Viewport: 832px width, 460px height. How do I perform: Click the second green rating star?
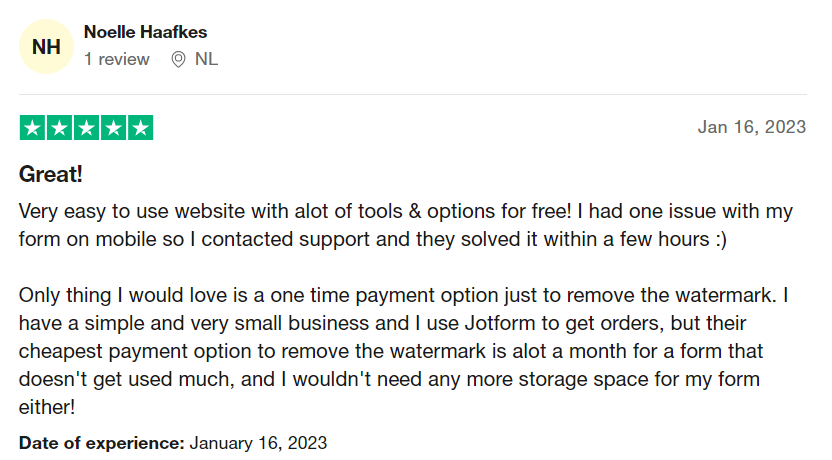click(59, 128)
